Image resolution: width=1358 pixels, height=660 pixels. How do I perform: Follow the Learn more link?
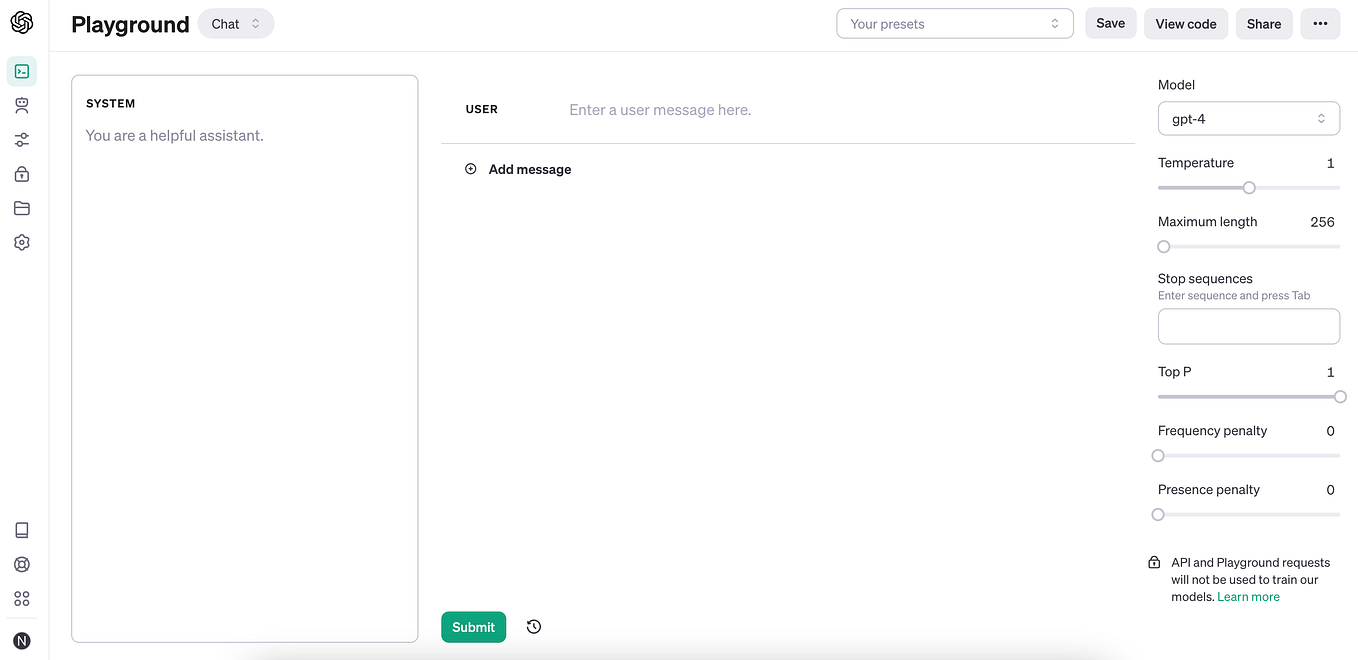coord(1248,597)
